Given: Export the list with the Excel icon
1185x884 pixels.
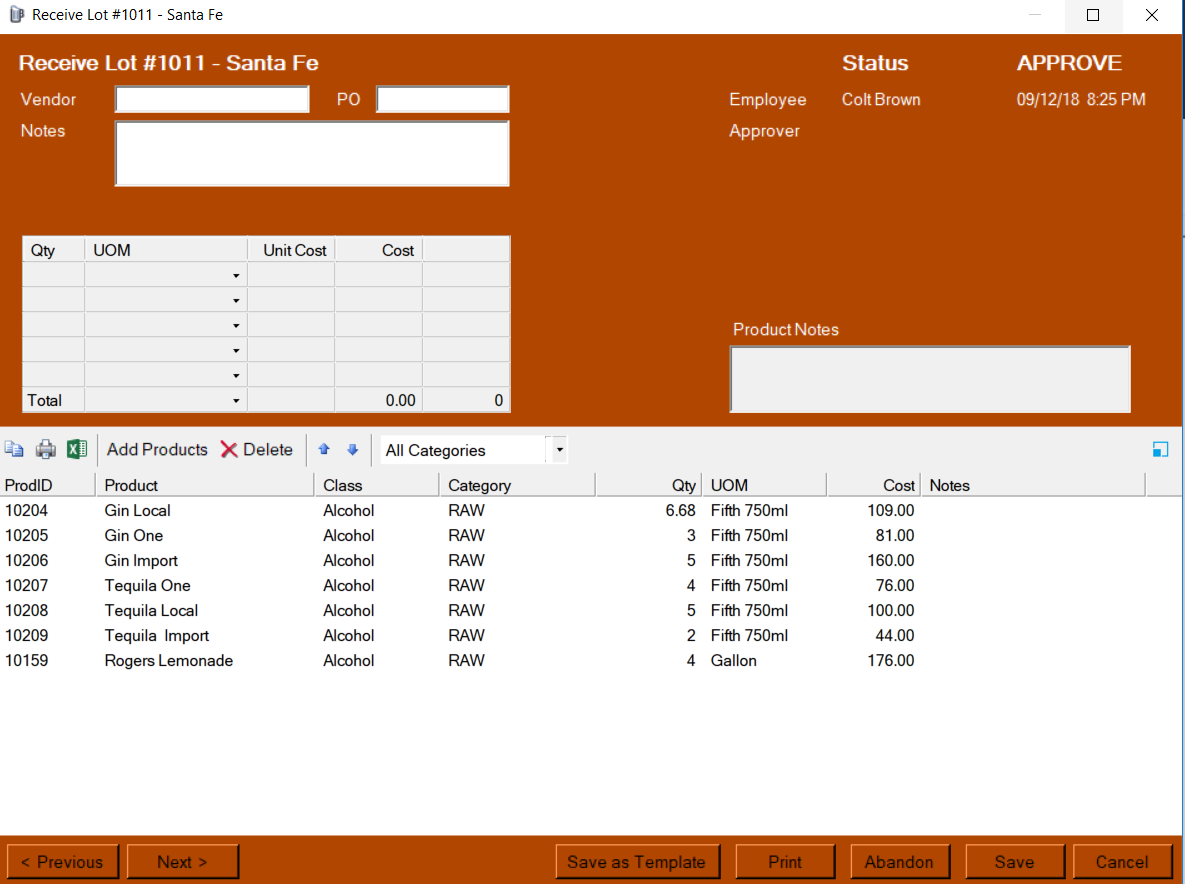Looking at the screenshot, I should (77, 450).
